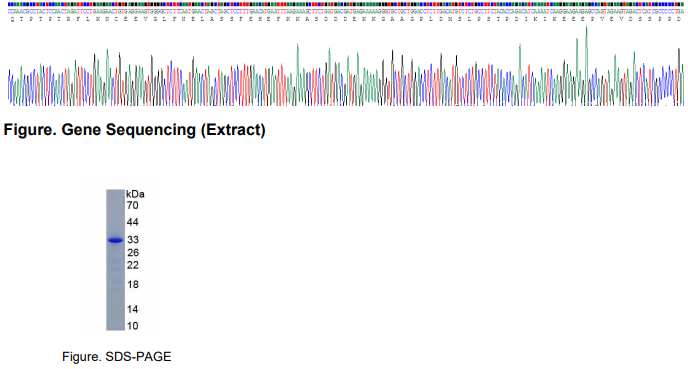Click the dark blue protein band on gel
The image size is (688, 369).
(115, 240)
